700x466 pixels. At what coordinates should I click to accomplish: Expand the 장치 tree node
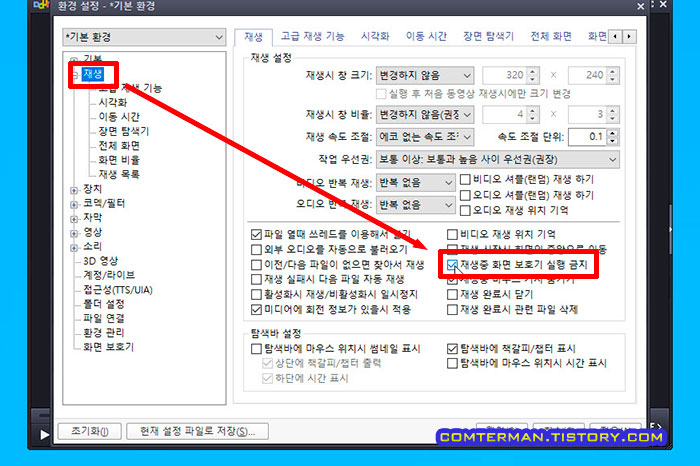74,190
